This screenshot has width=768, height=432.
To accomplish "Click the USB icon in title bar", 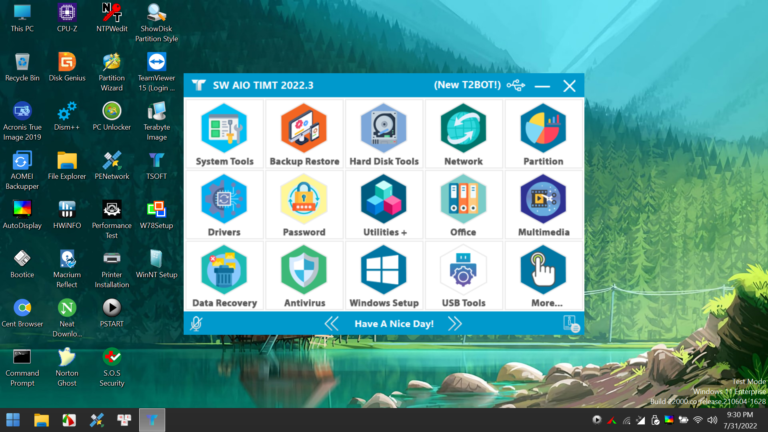I will 516,85.
